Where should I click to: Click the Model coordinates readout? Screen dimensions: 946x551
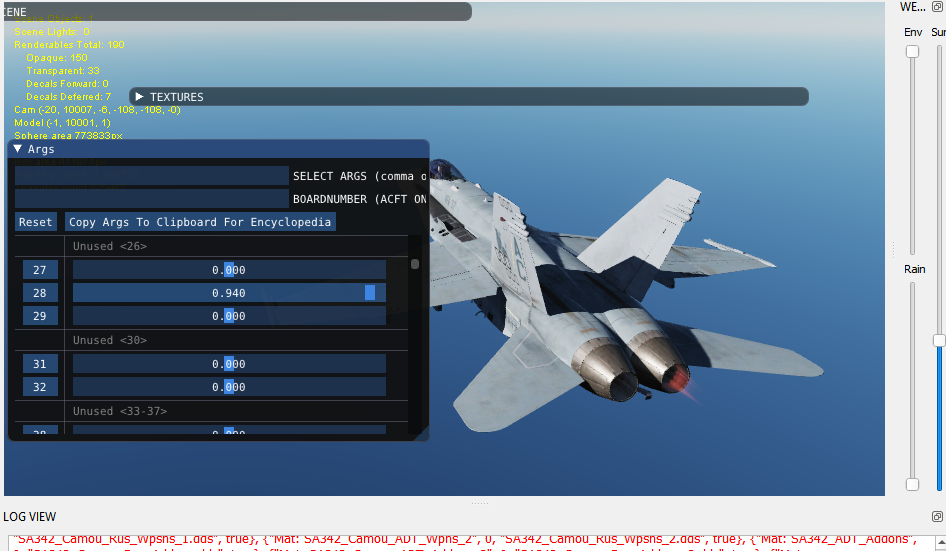pyautogui.click(x=62, y=123)
